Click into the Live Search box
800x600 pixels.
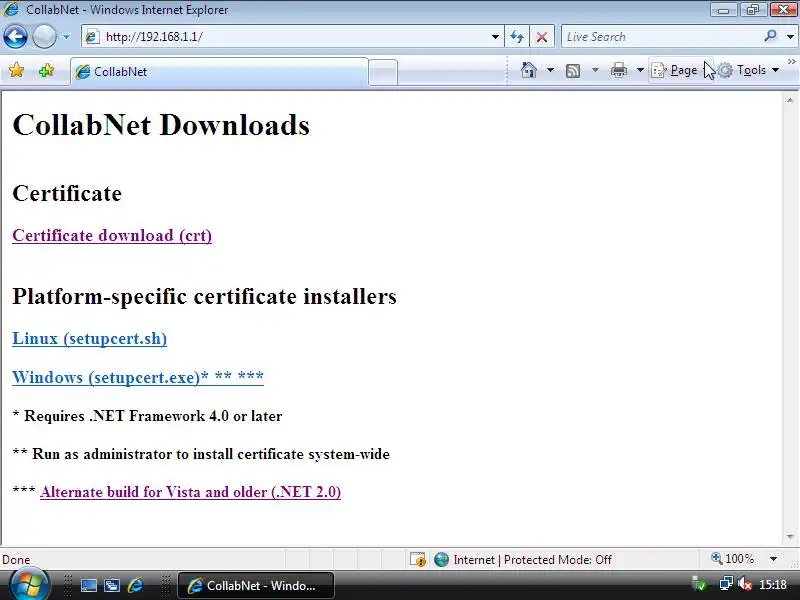[661, 37]
